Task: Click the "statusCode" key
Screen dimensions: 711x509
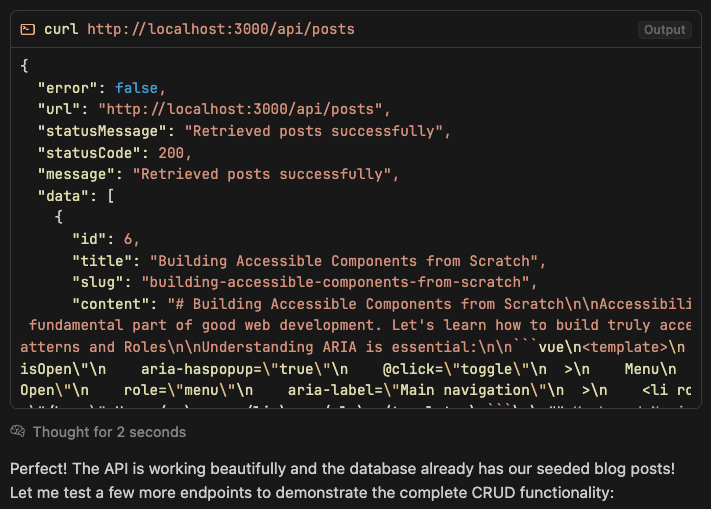Action: [x=89, y=153]
